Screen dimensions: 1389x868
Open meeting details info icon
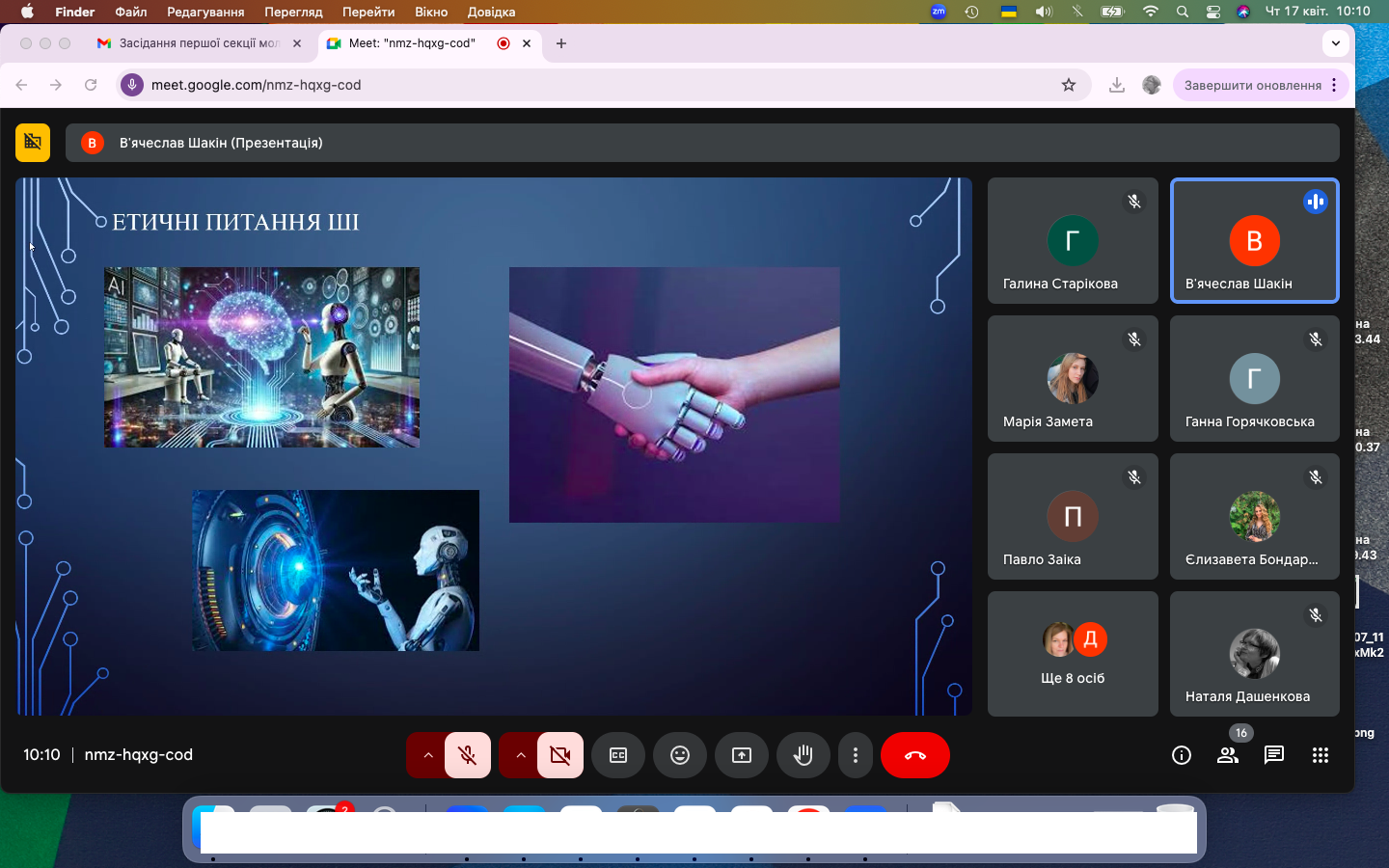pos(1182,755)
